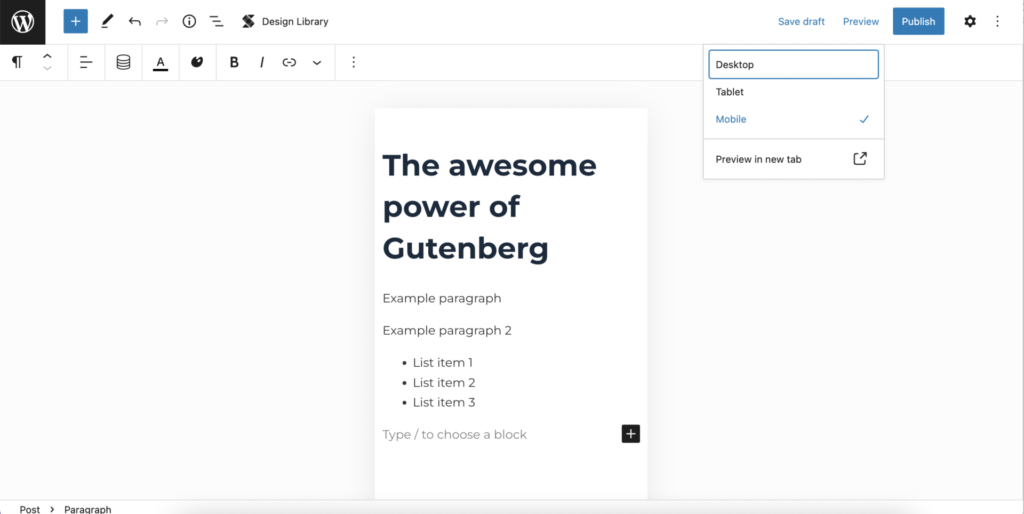The width and height of the screenshot is (1024, 514).
Task: Open the block inserter plus button
Action: coord(75,21)
